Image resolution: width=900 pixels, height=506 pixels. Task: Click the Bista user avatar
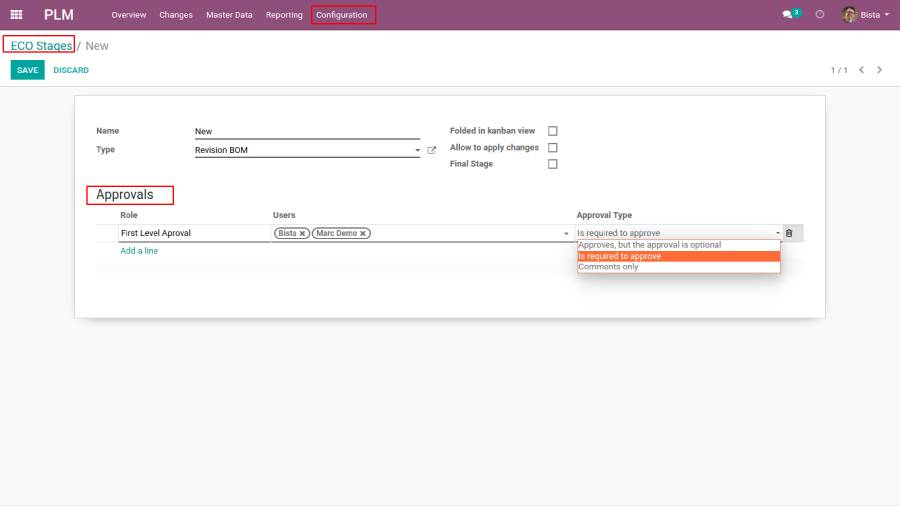[850, 15]
